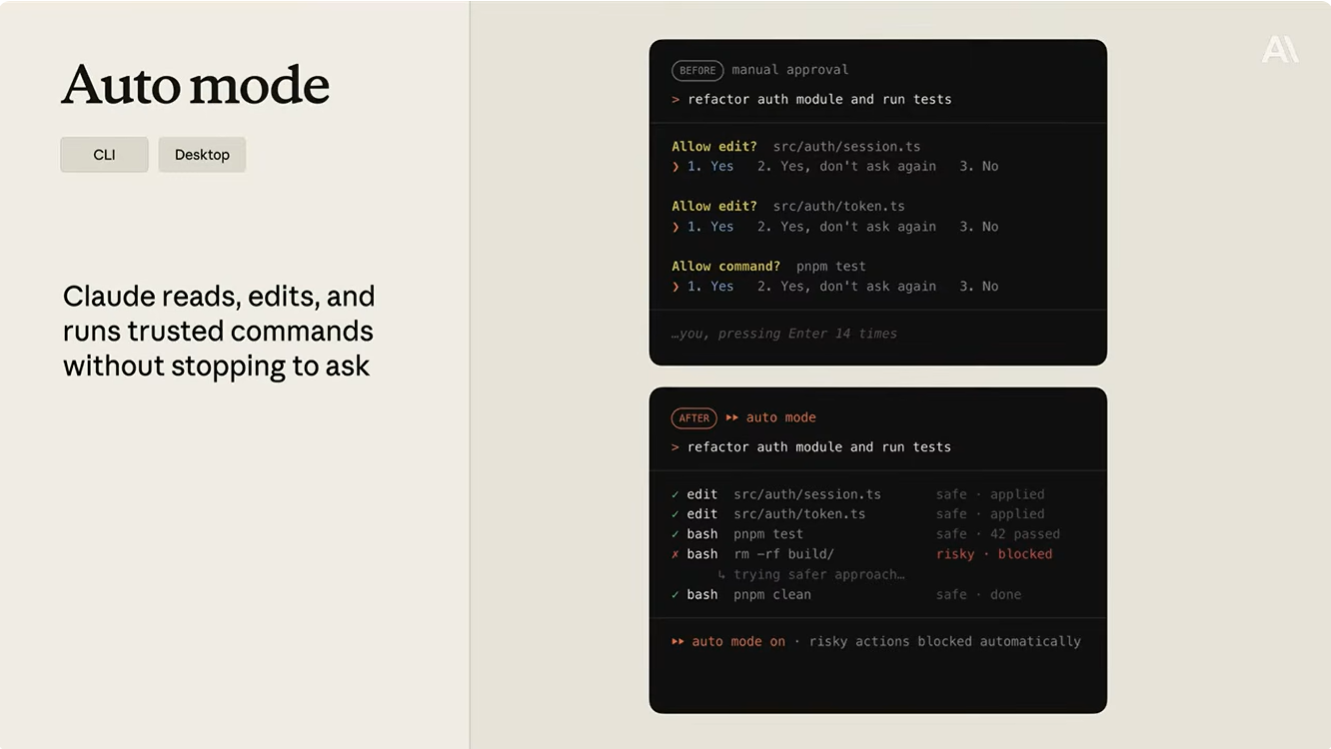
Task: Click the '…you, pressing Enter 14 times' line
Action: (x=785, y=334)
